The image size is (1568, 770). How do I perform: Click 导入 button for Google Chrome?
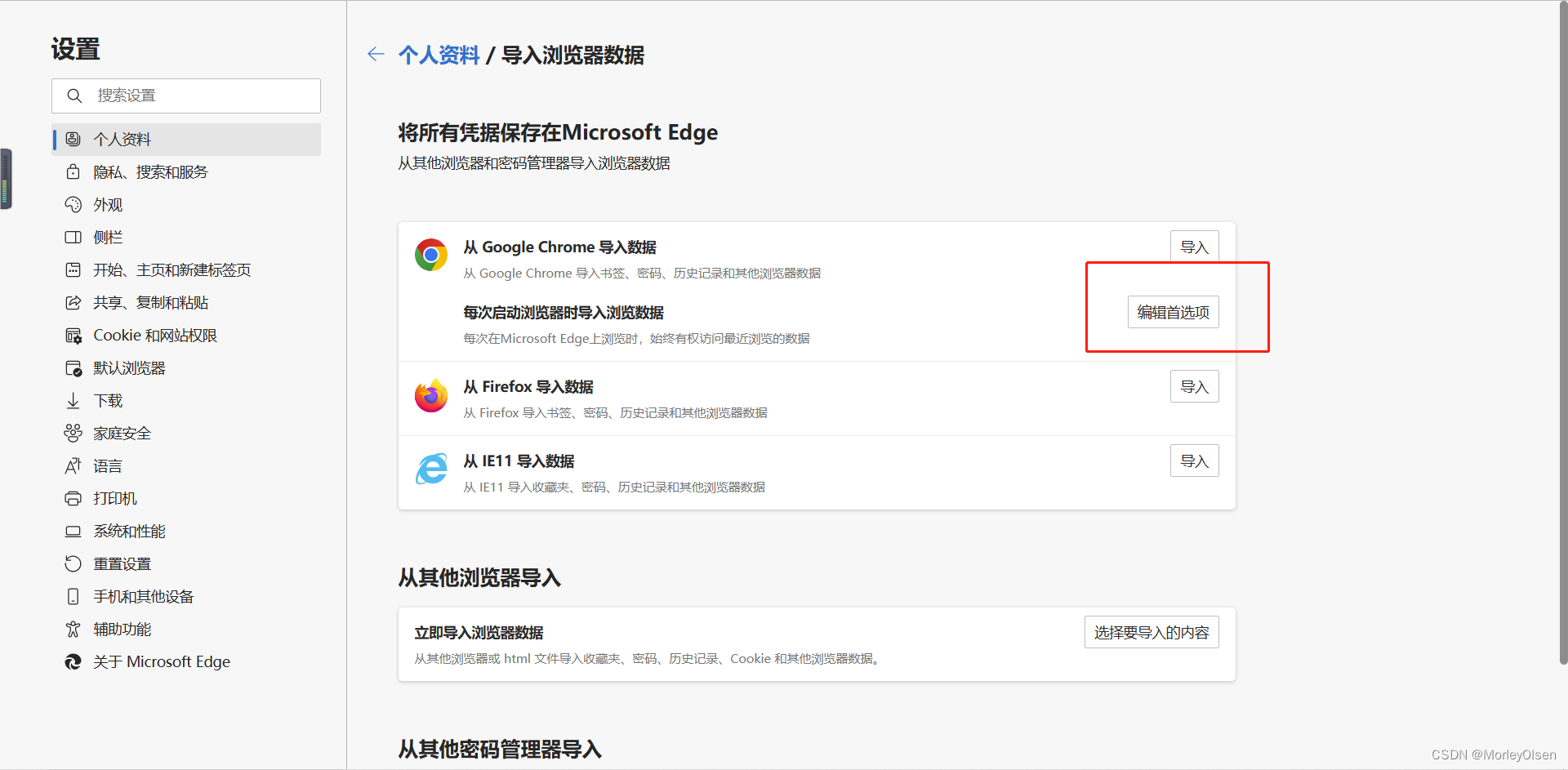(1194, 247)
